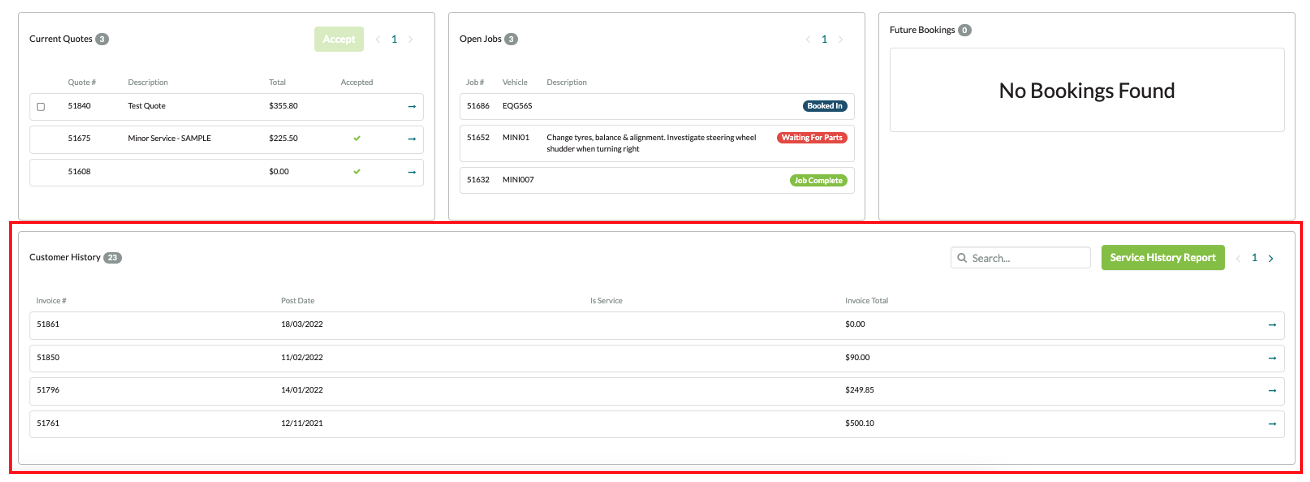Click the Booked In status badge
1310x482 pixels.
pyautogui.click(x=825, y=106)
